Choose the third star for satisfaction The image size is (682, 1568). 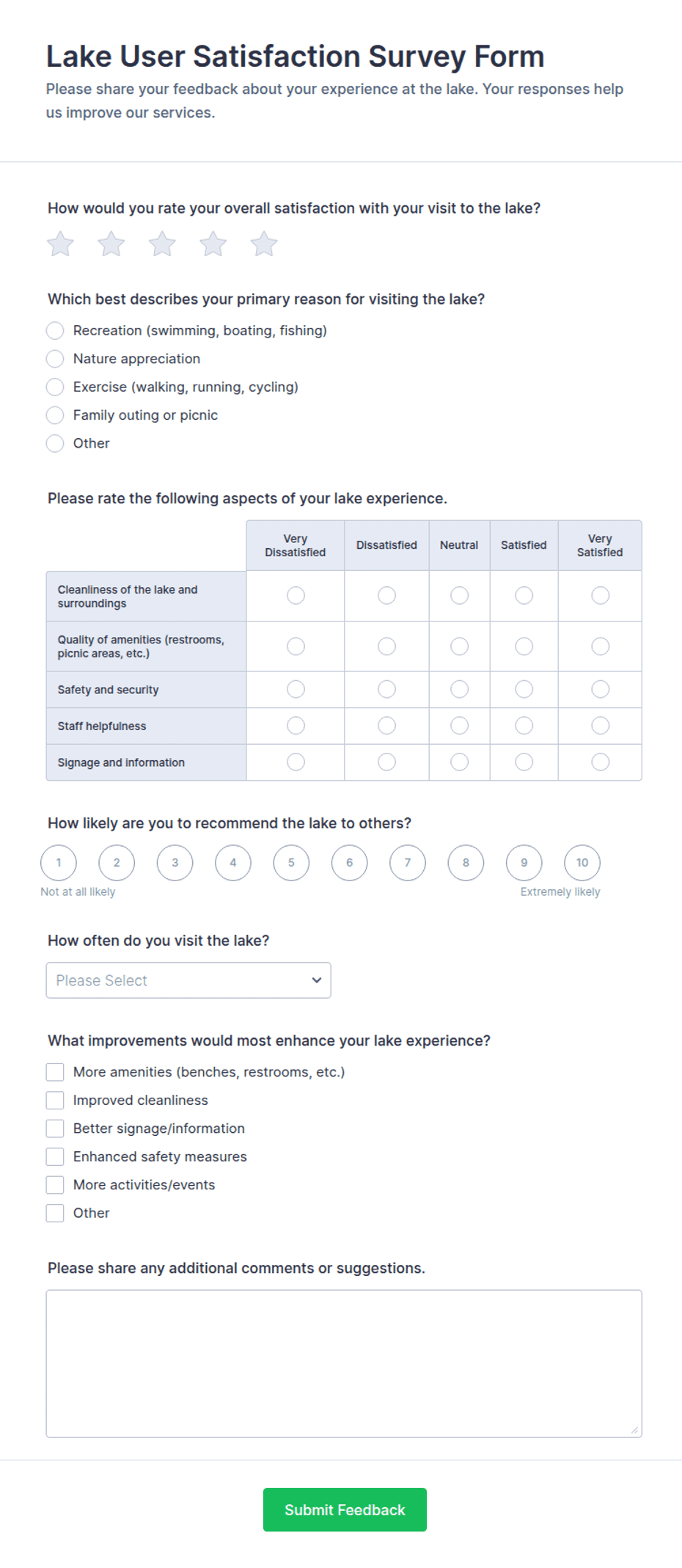[x=162, y=244]
